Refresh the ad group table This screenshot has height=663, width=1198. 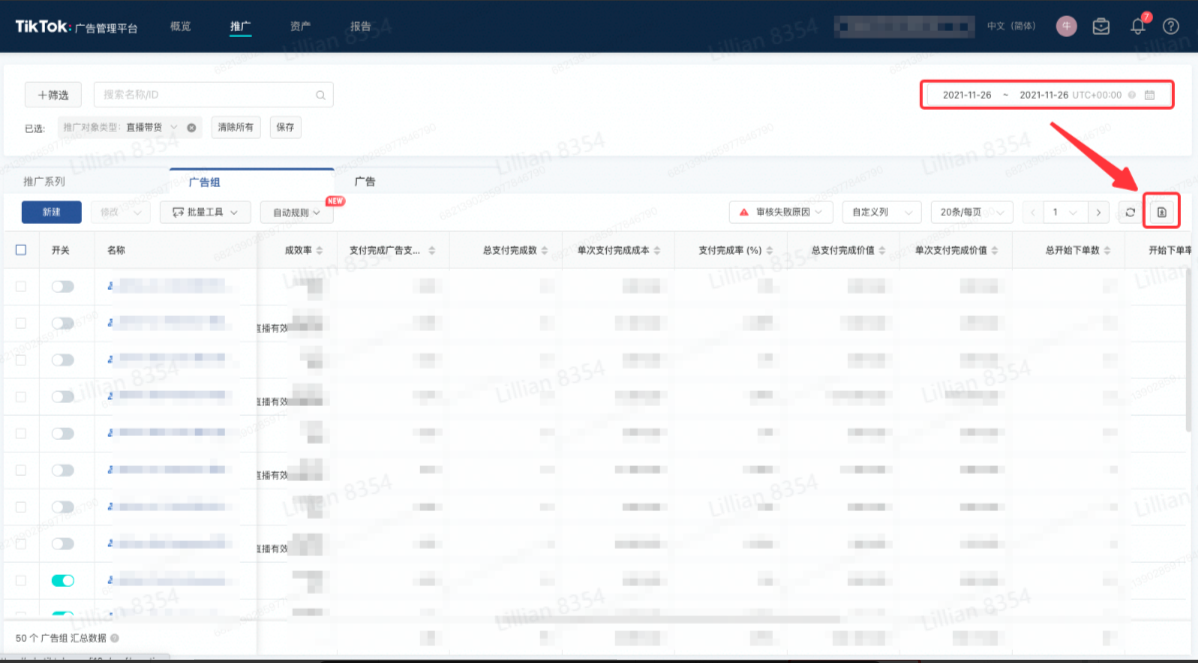click(x=1130, y=212)
